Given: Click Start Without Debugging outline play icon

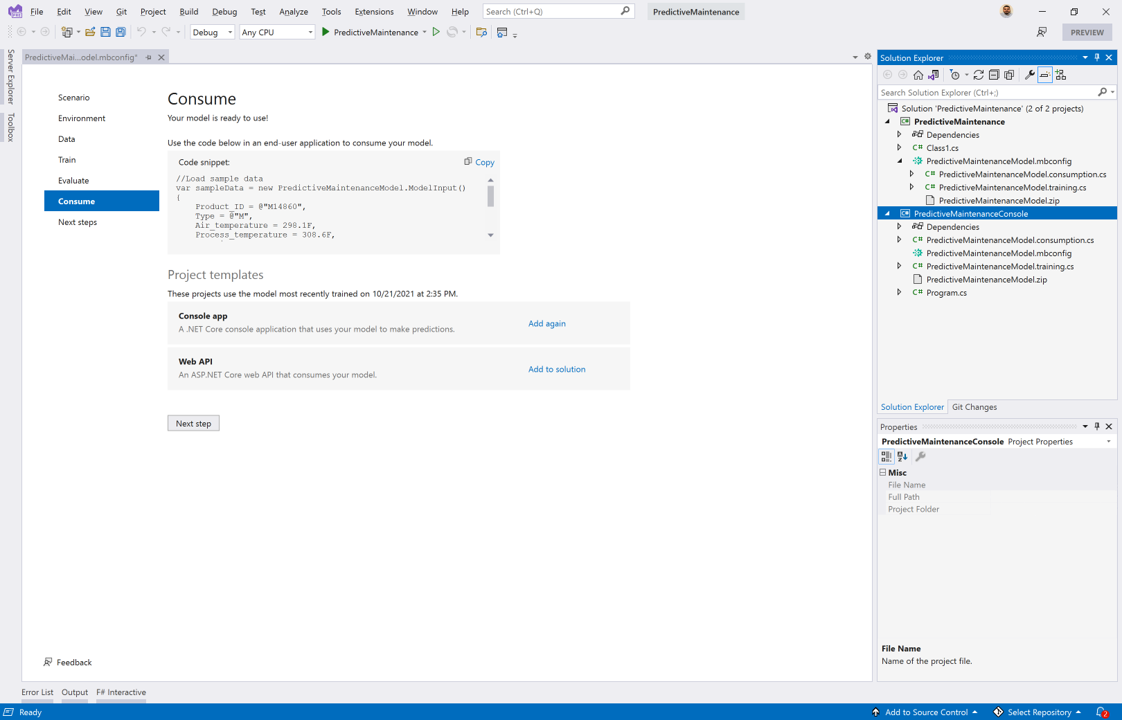Looking at the screenshot, I should click(436, 32).
